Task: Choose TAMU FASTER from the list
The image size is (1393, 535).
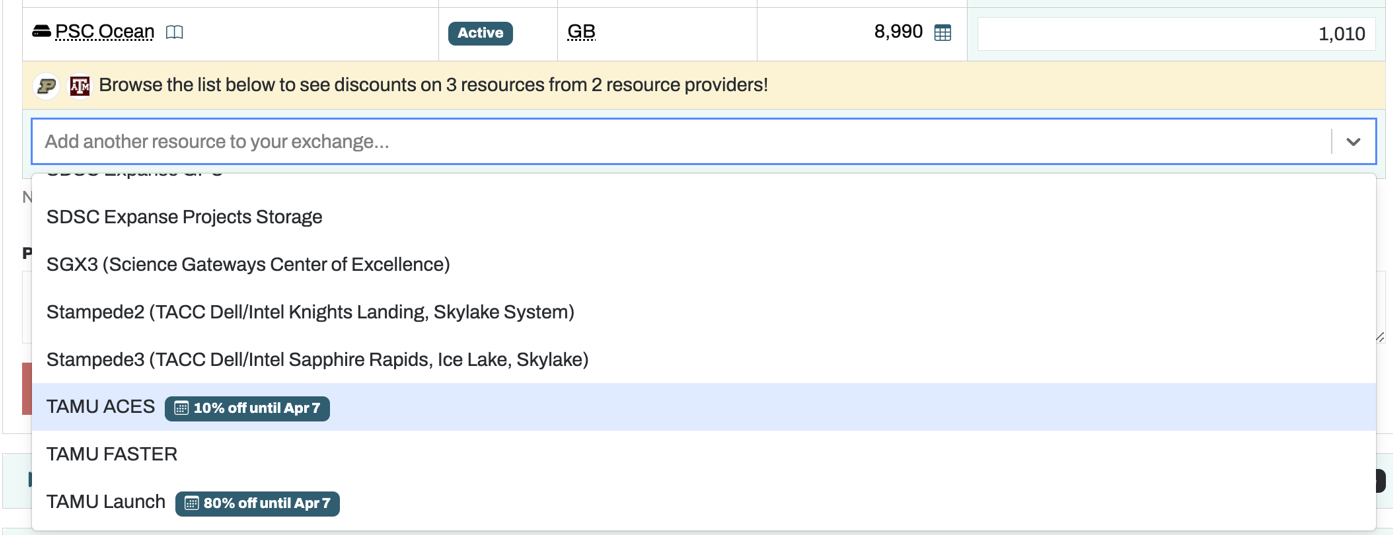Action: 112,454
